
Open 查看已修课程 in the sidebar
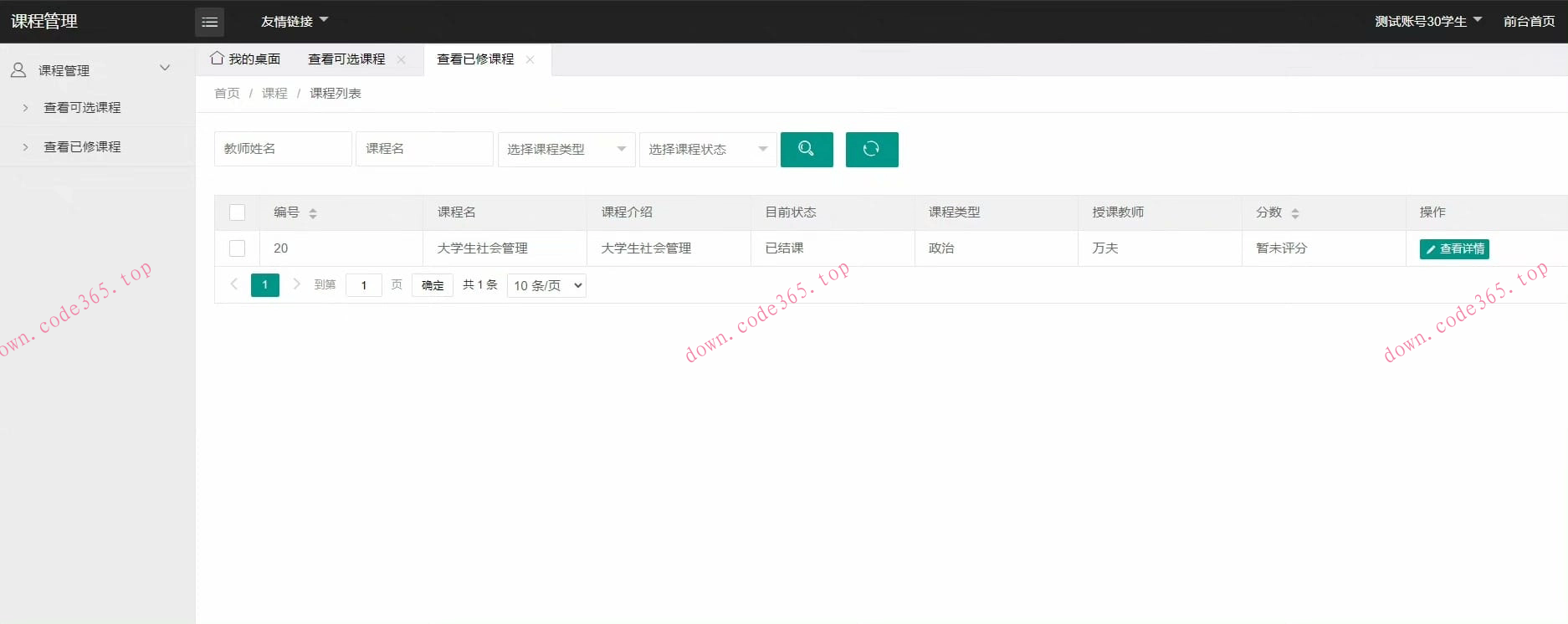click(x=82, y=146)
